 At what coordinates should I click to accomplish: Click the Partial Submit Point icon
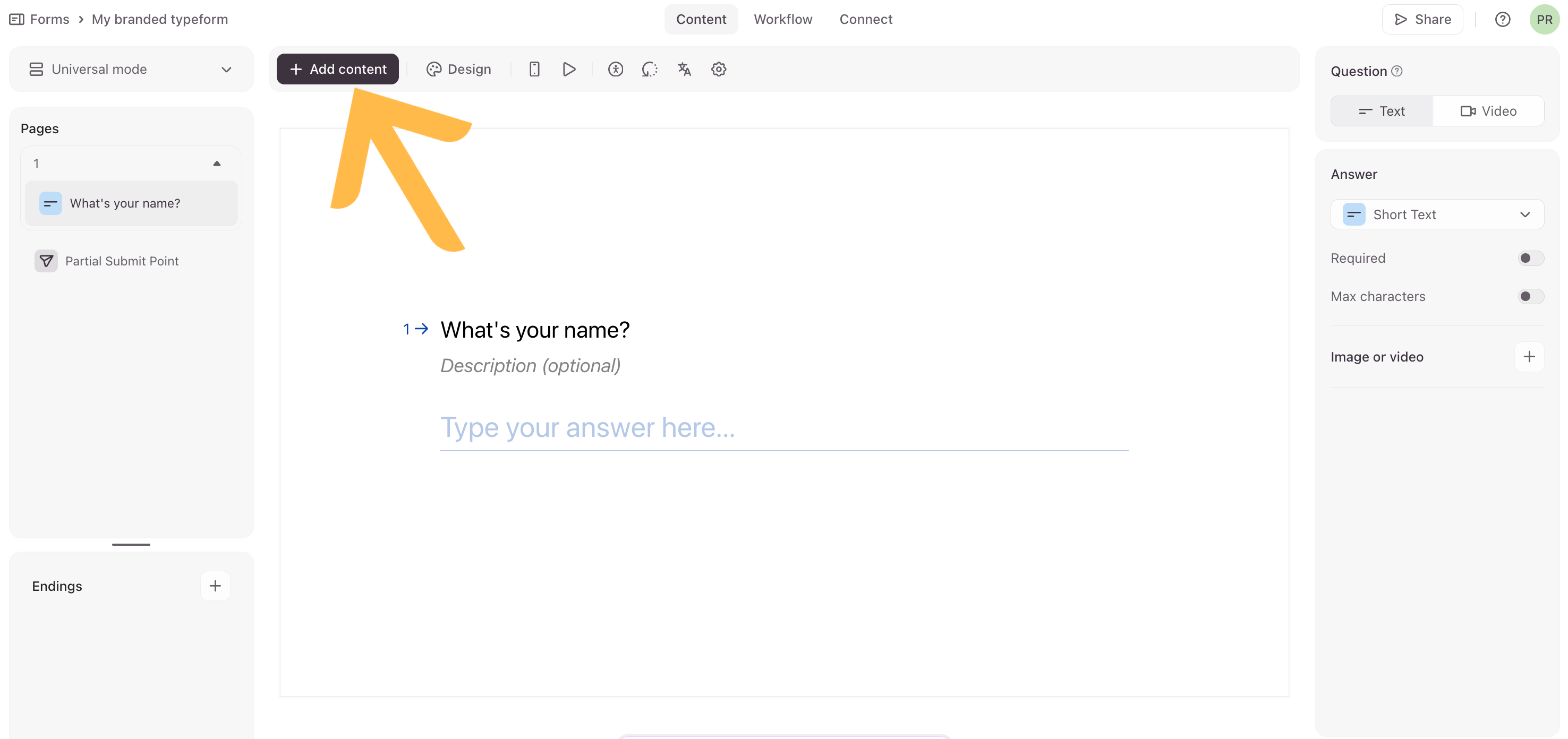coord(46,261)
